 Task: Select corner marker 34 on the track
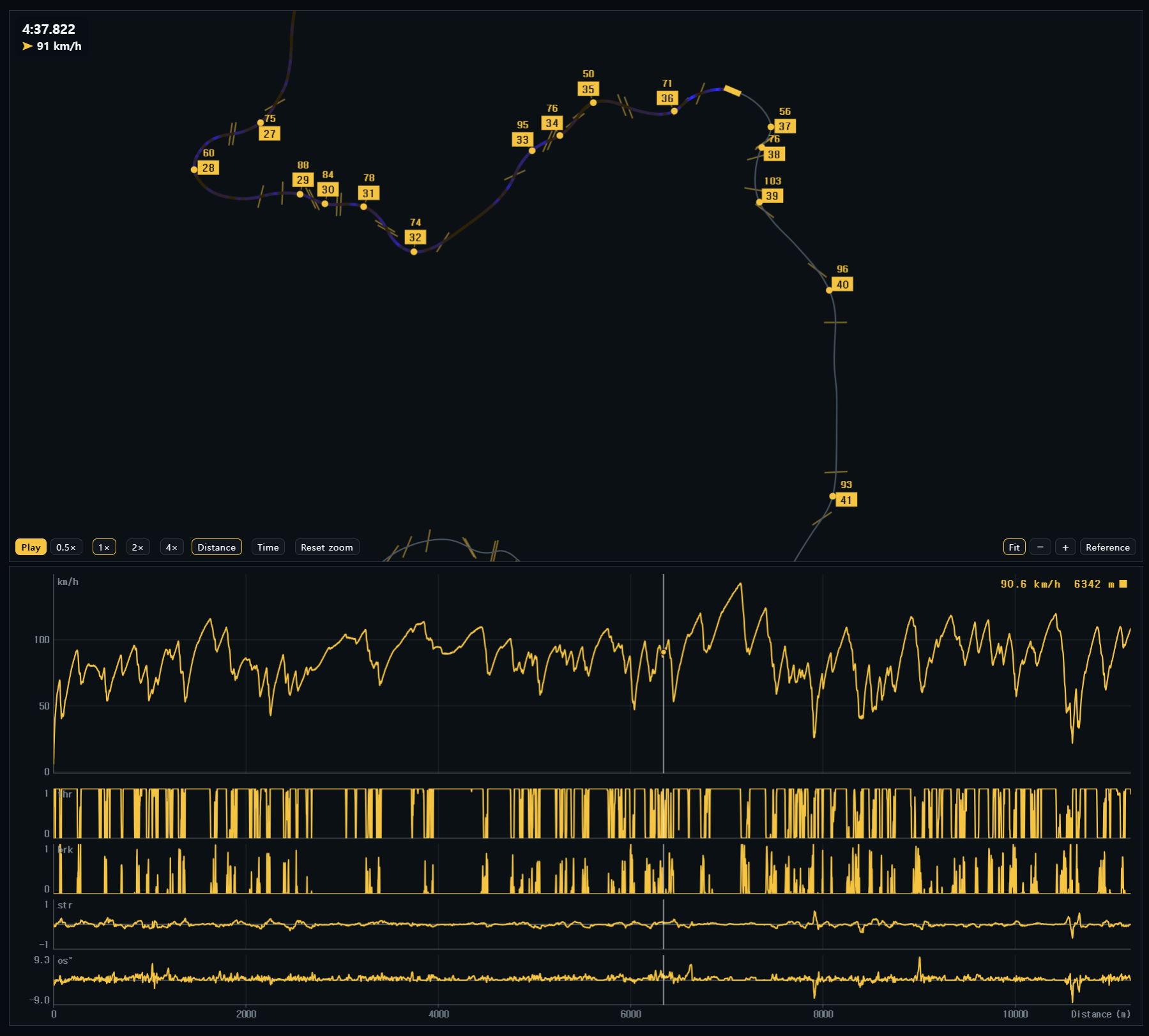coord(552,123)
